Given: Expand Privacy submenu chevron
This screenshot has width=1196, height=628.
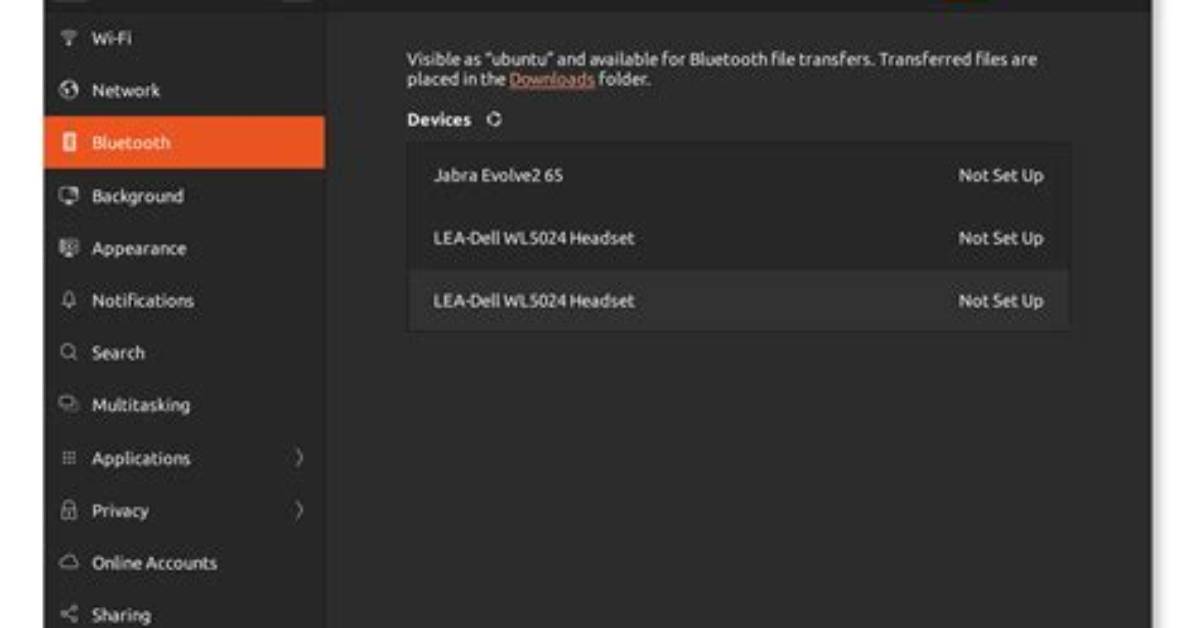Looking at the screenshot, I should pos(299,510).
